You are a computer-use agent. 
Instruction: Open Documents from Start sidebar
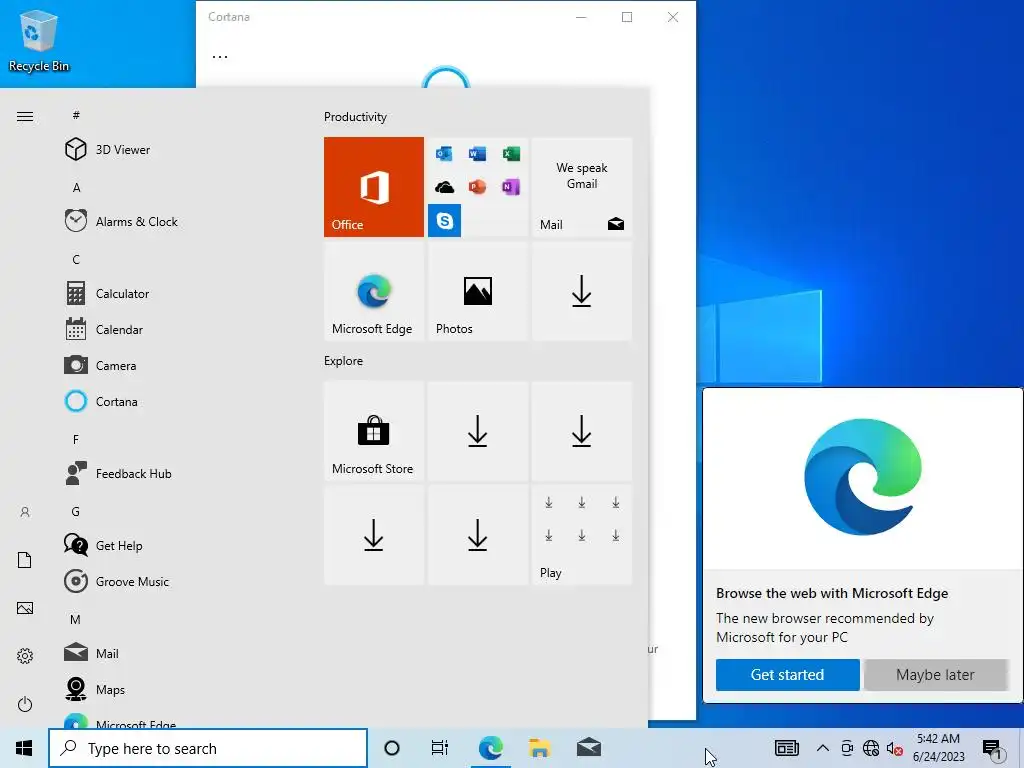click(x=25, y=560)
